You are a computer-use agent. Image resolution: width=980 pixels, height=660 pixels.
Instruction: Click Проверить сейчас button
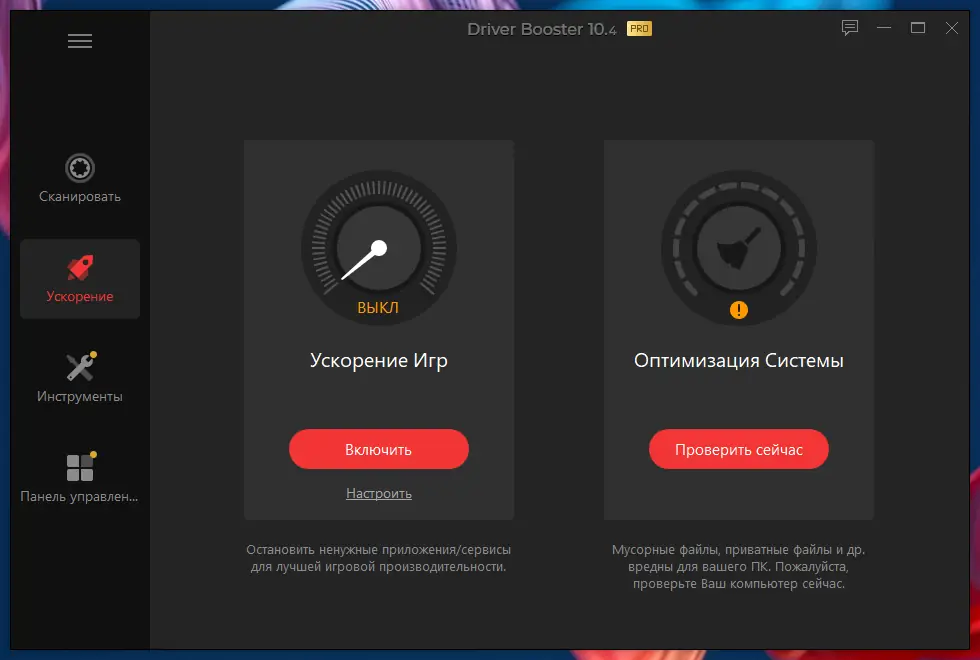[739, 449]
